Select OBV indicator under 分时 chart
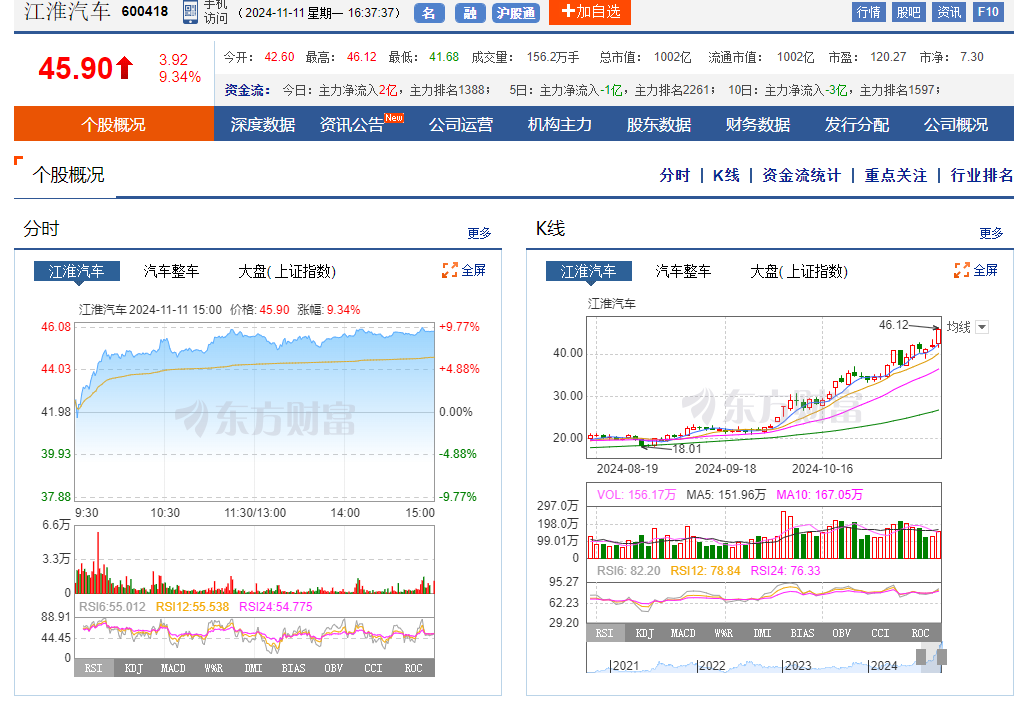 pos(333,668)
